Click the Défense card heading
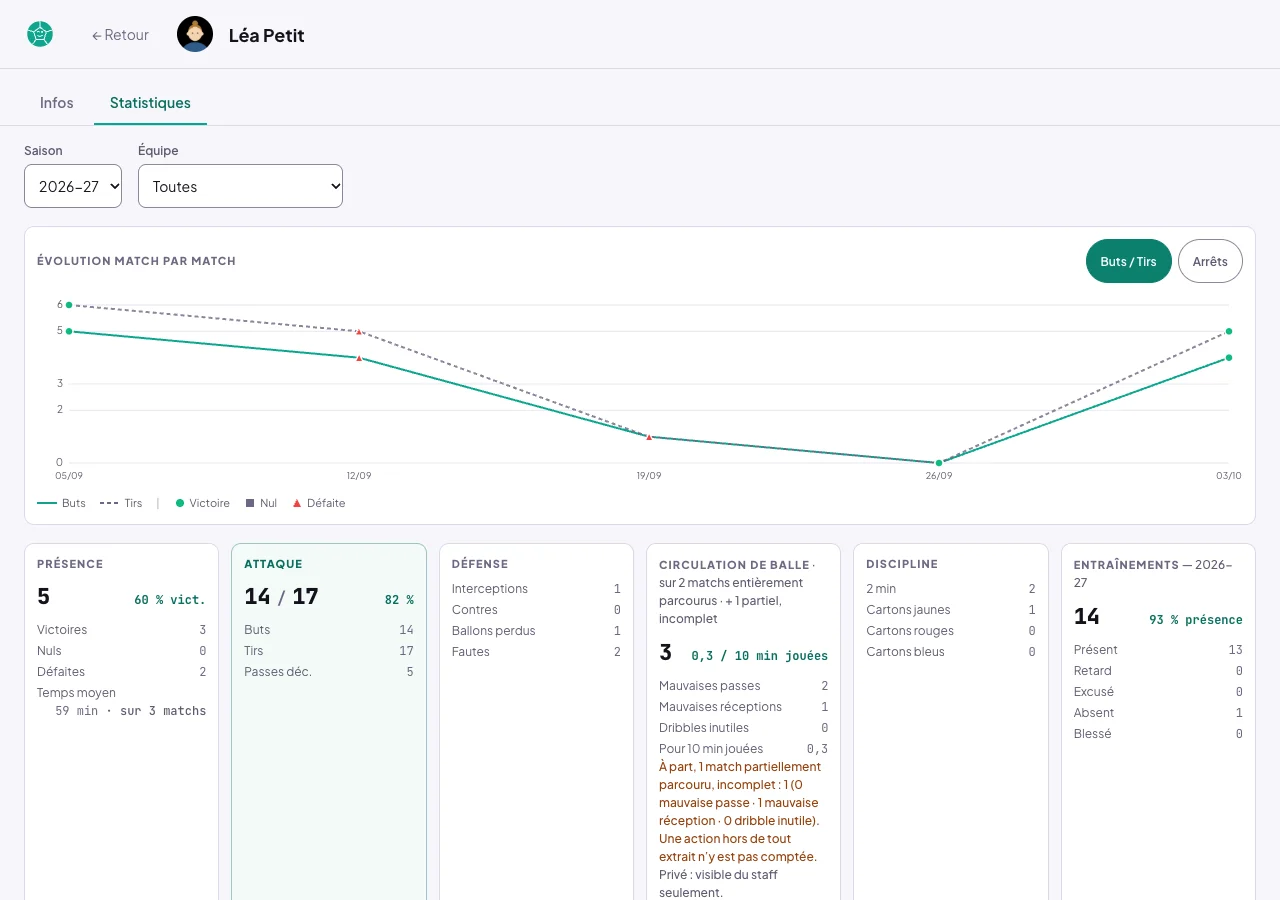The height and width of the screenshot is (900, 1280). [480, 564]
